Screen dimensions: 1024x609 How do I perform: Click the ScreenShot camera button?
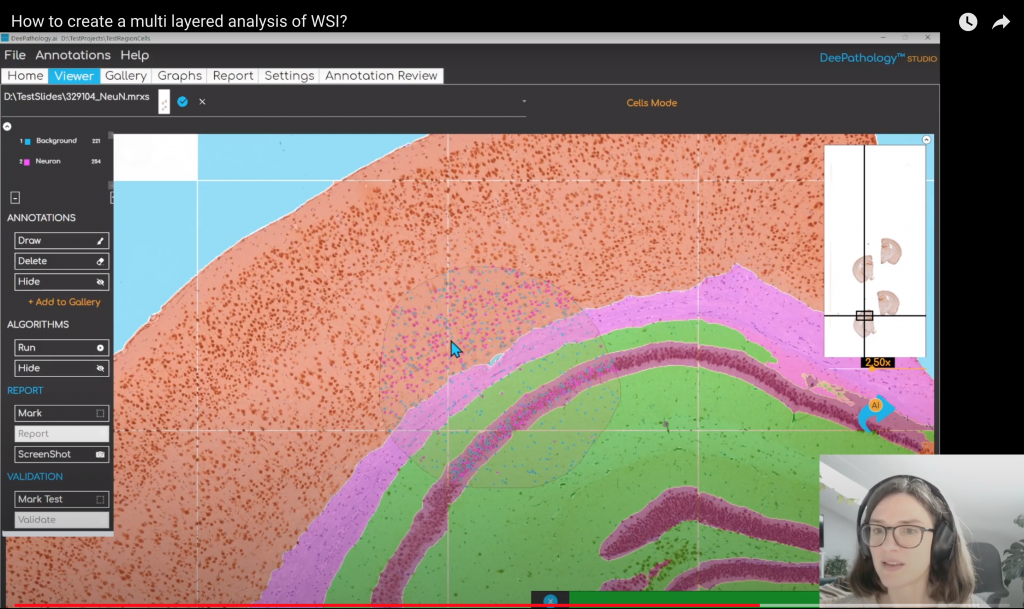(x=61, y=454)
